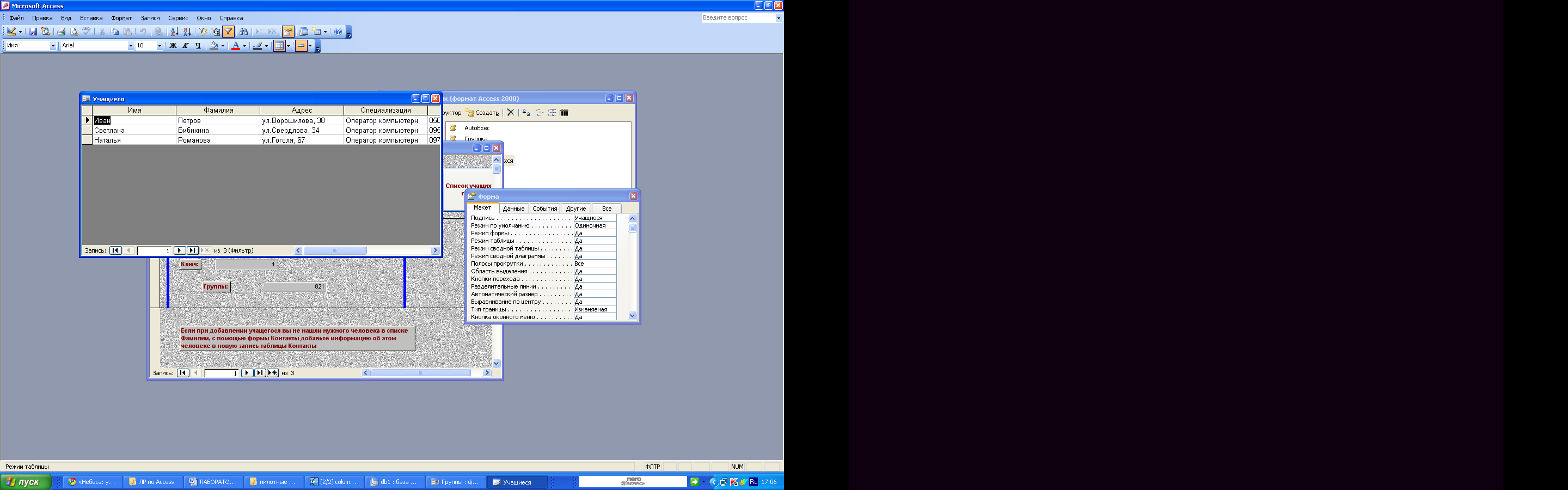Go to last record in Учащиеся navigator
The height and width of the screenshot is (490, 1568).
pyautogui.click(x=192, y=250)
